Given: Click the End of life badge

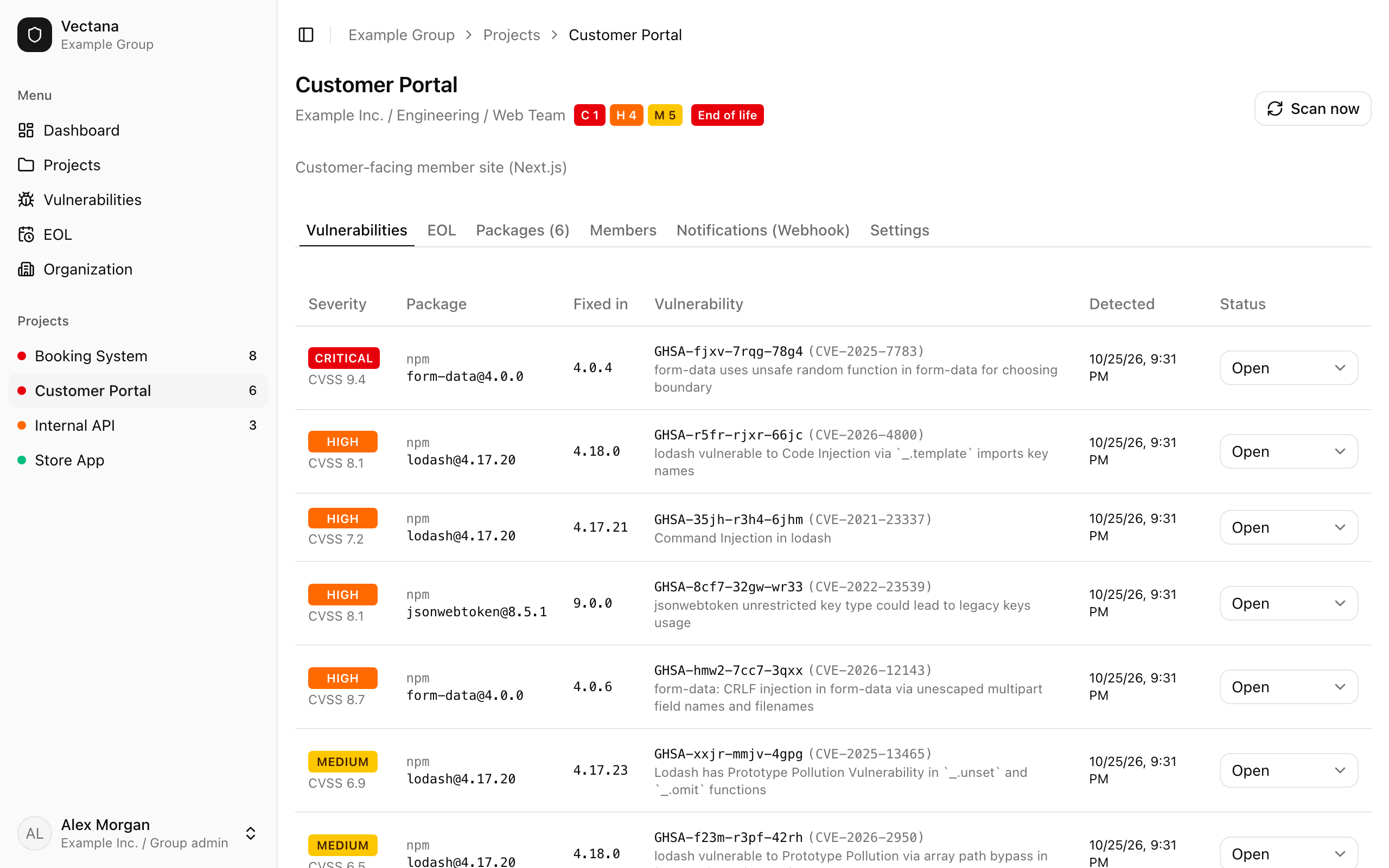Looking at the screenshot, I should (727, 115).
